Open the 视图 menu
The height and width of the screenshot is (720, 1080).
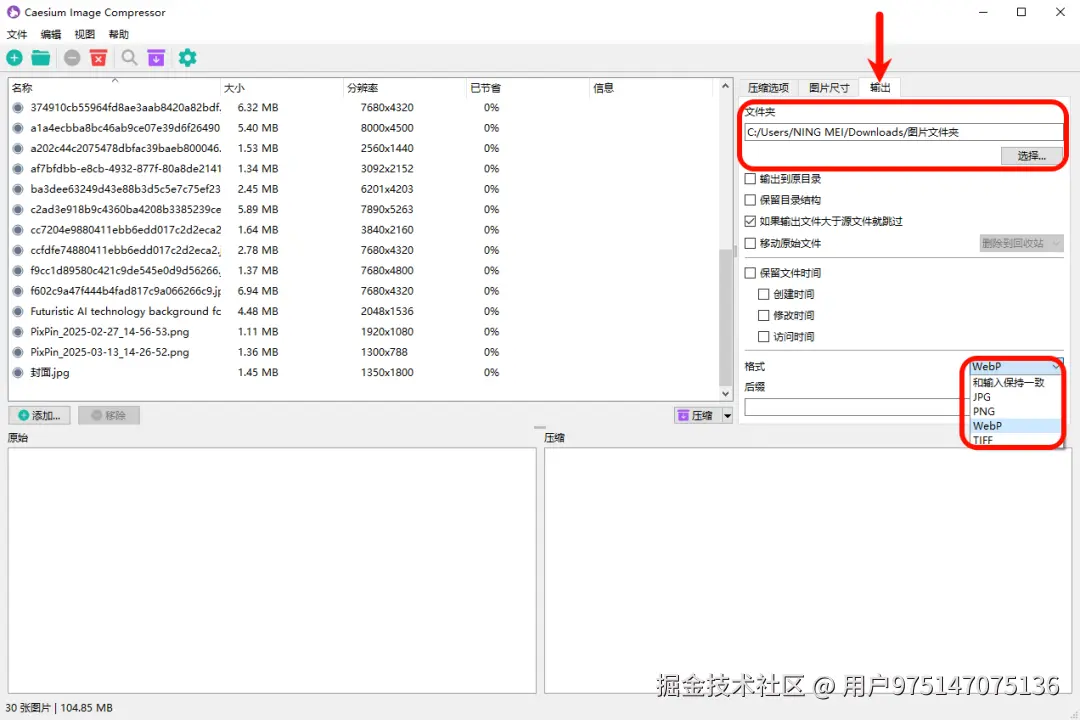tap(85, 34)
